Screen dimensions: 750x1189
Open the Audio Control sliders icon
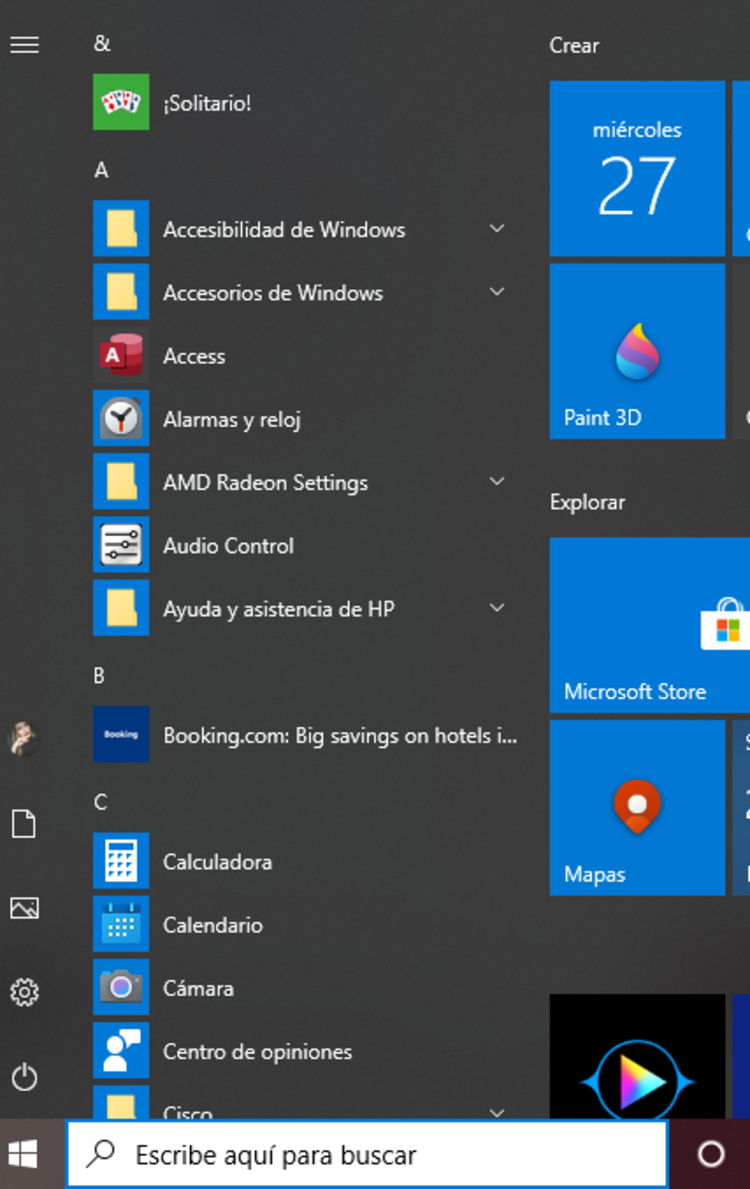pyautogui.click(x=121, y=544)
